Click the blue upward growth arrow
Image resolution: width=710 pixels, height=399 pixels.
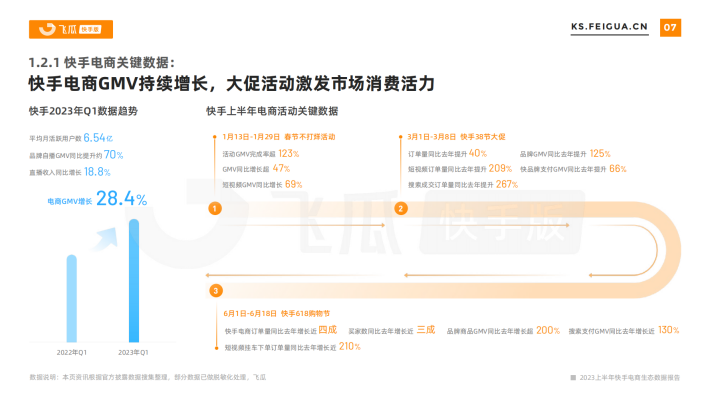(x=105, y=239)
